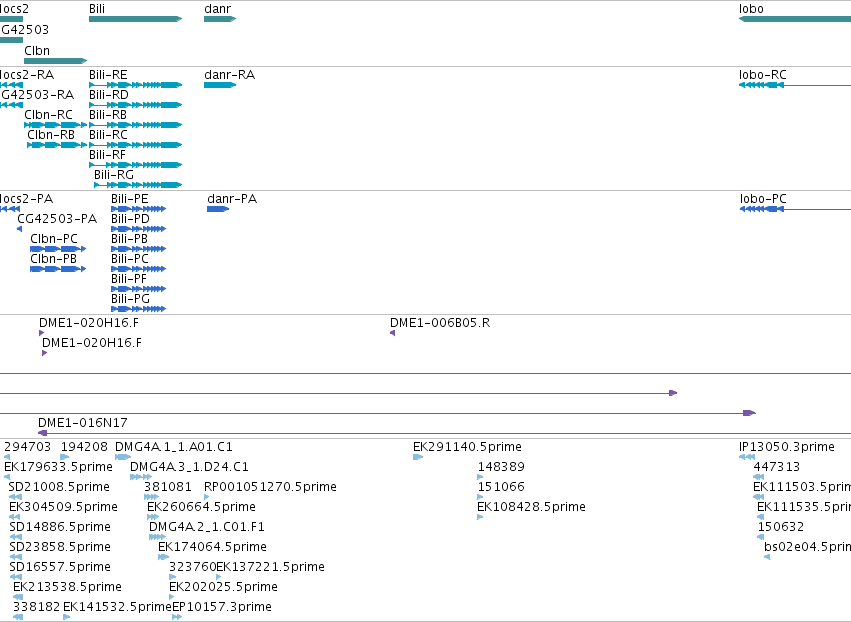Select EST 294703
Screen dimensions: 851x622
click(x=7, y=457)
